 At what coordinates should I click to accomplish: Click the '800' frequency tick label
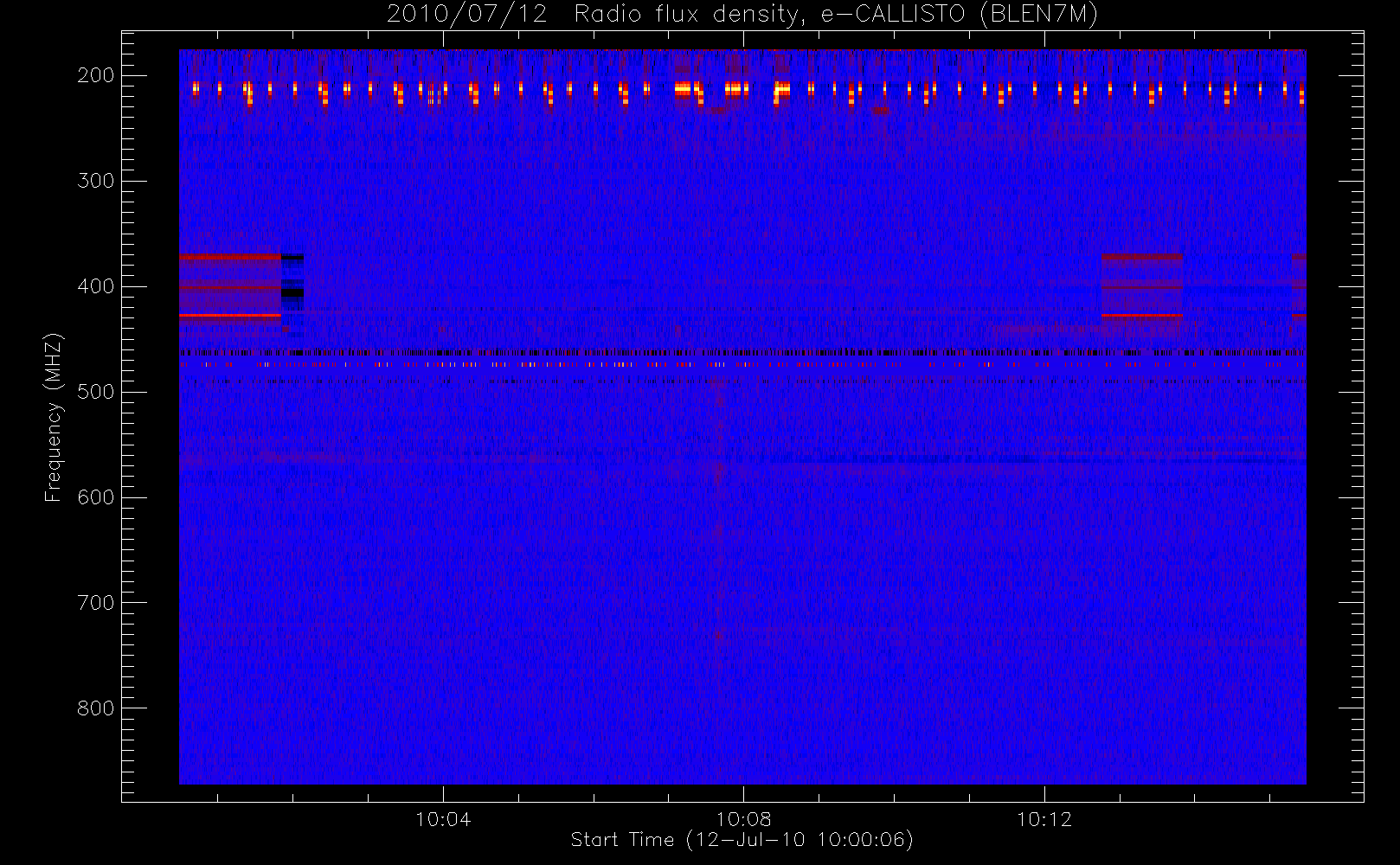96,708
